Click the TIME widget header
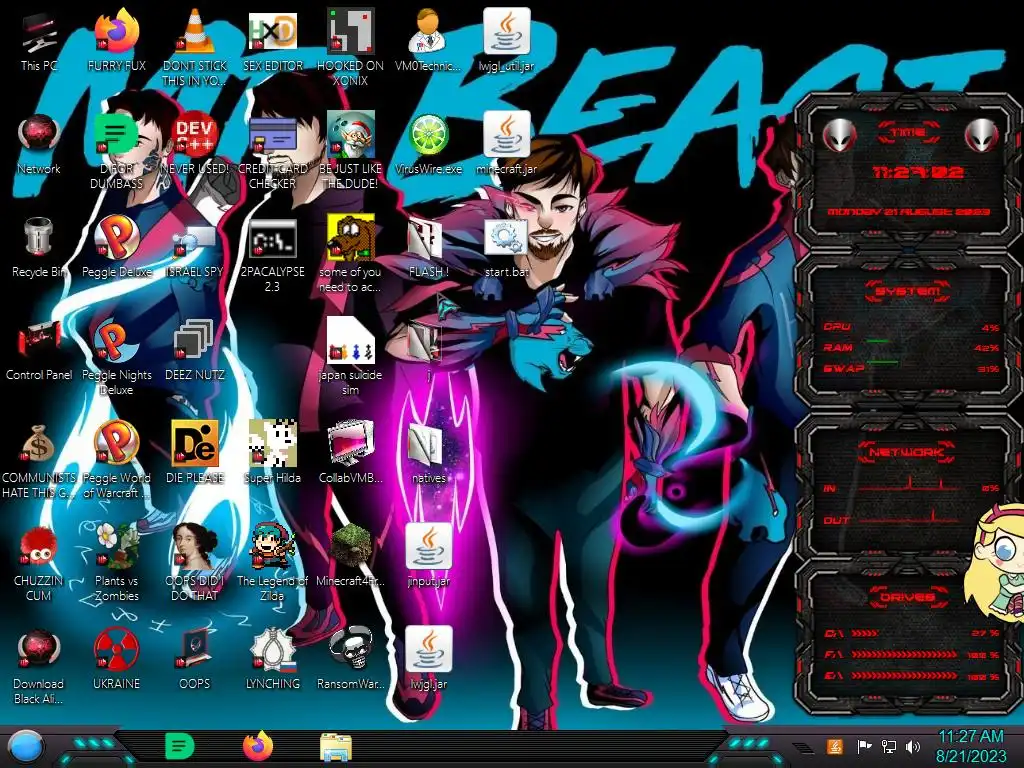This screenshot has width=1024, height=768. 908,133
